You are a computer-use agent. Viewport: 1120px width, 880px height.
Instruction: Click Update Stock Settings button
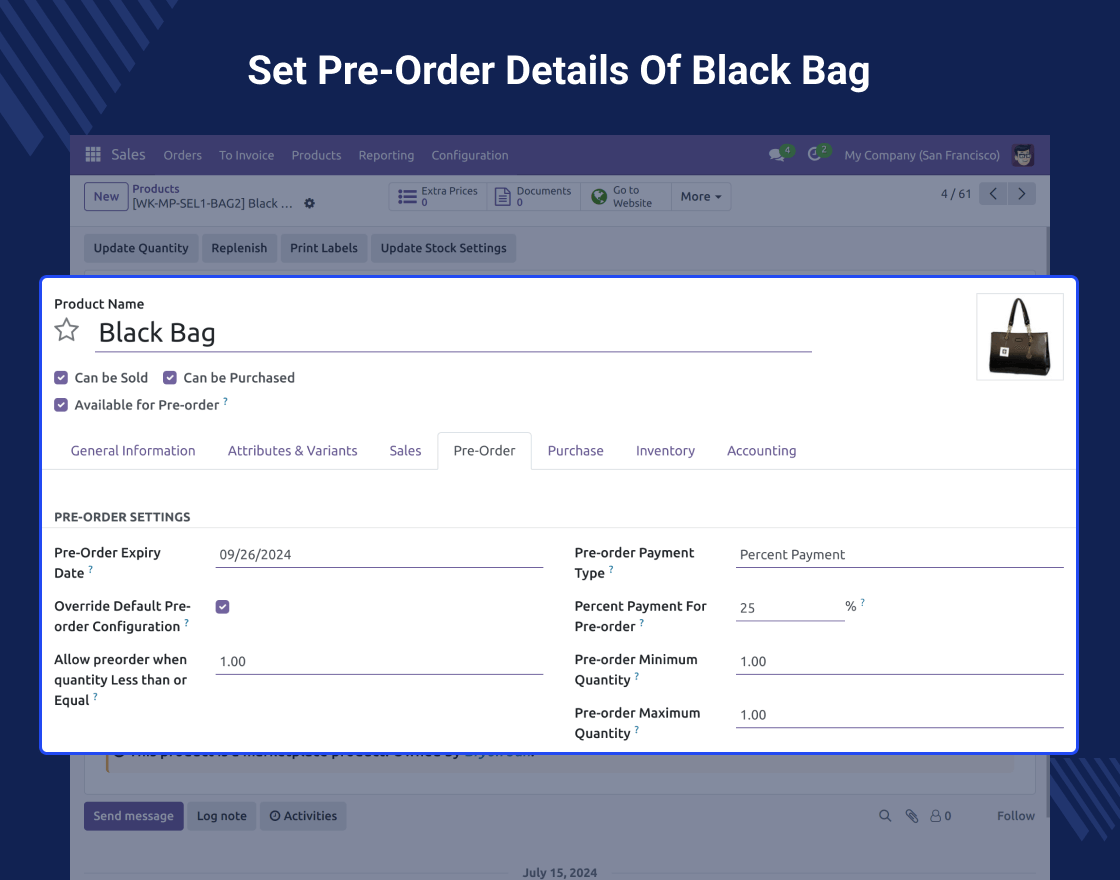444,248
